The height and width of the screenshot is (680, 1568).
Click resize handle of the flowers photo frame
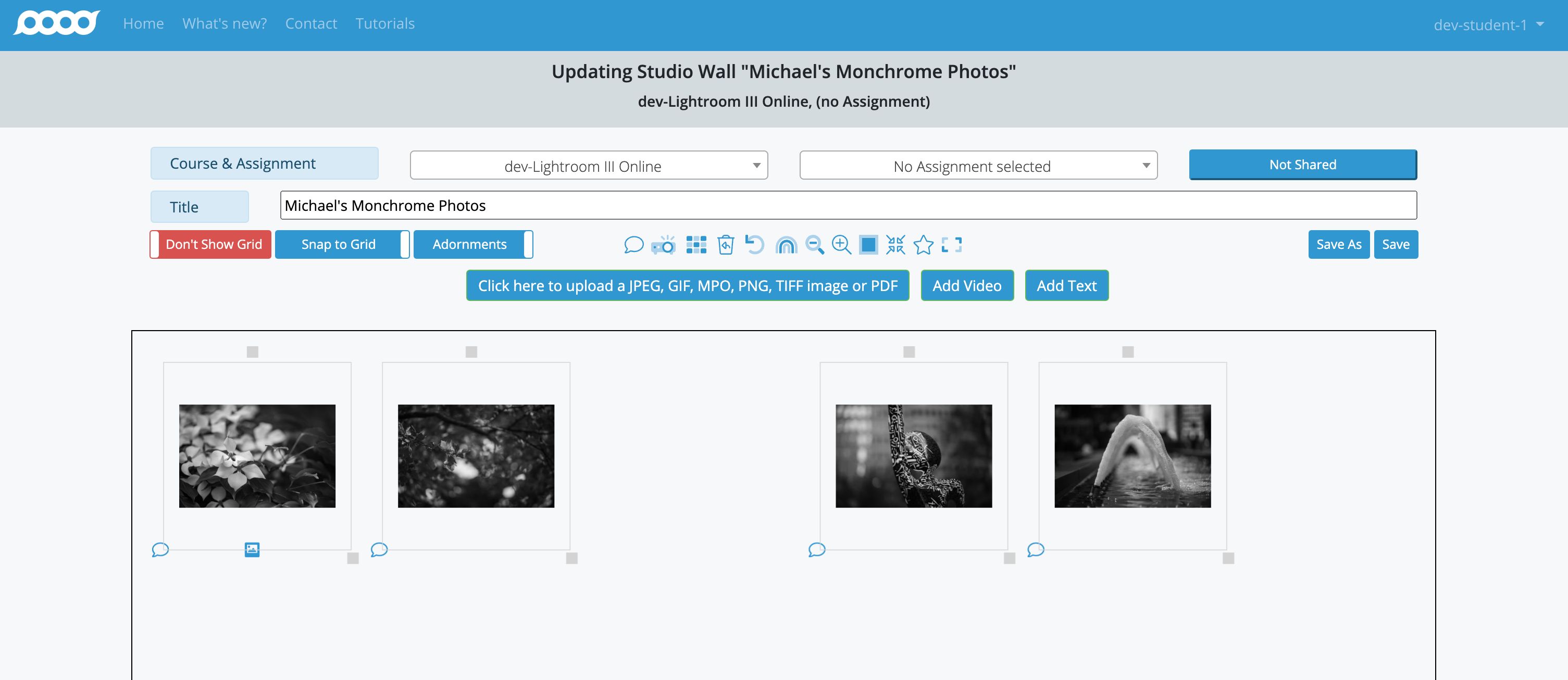click(353, 558)
